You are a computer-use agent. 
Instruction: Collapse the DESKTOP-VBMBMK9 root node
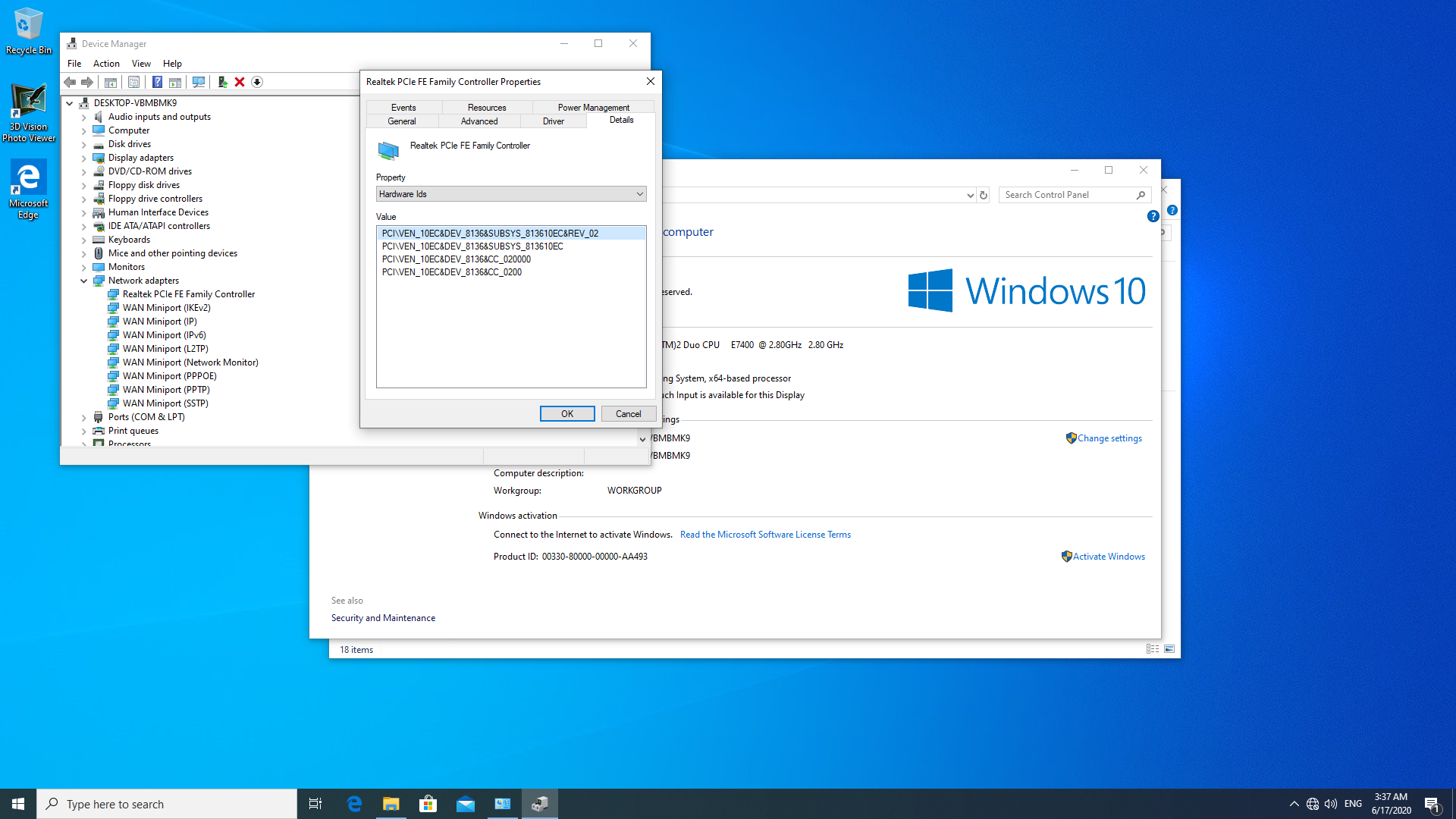tap(70, 103)
